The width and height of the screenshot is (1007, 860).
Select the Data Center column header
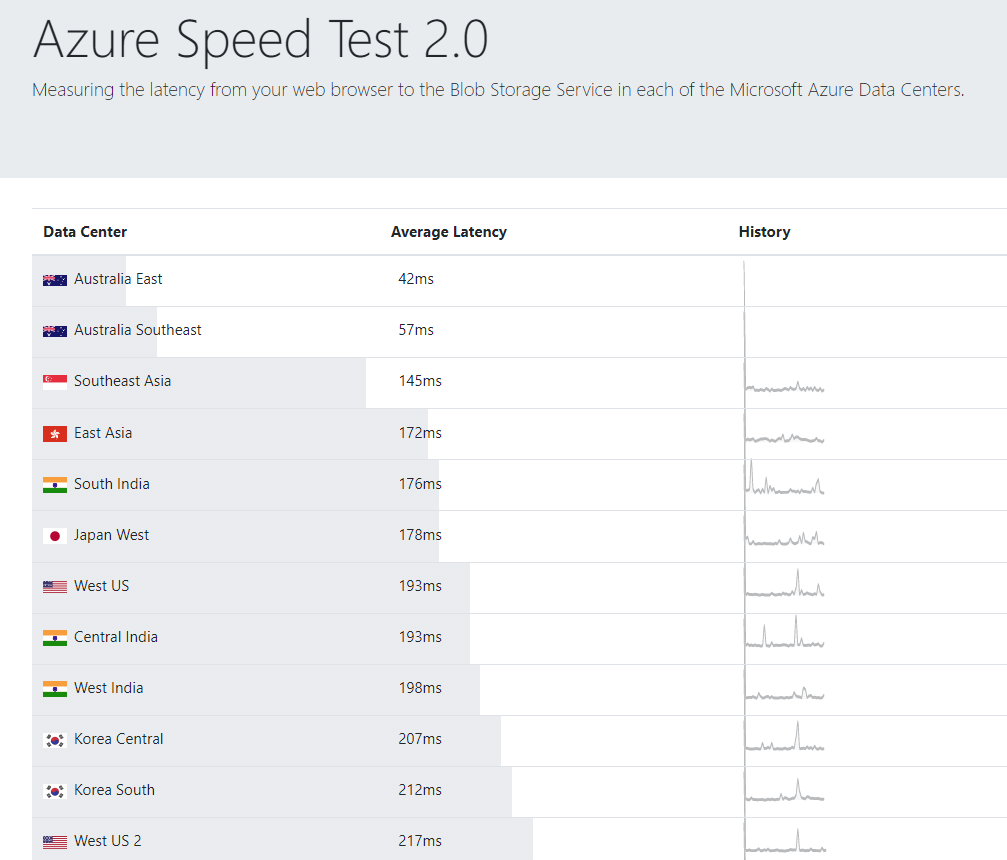pos(85,232)
